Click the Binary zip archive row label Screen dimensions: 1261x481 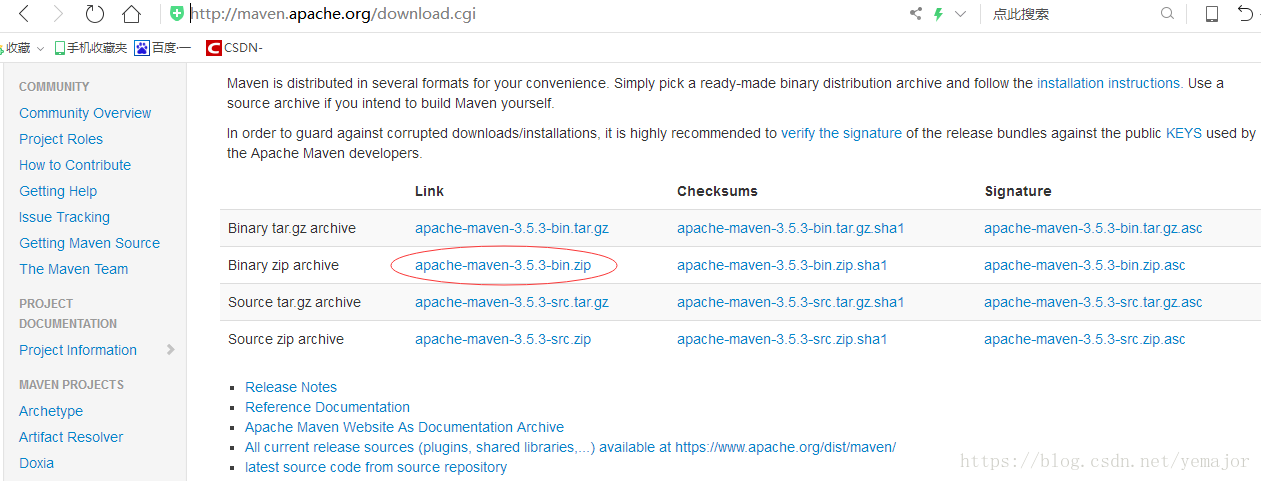283,265
